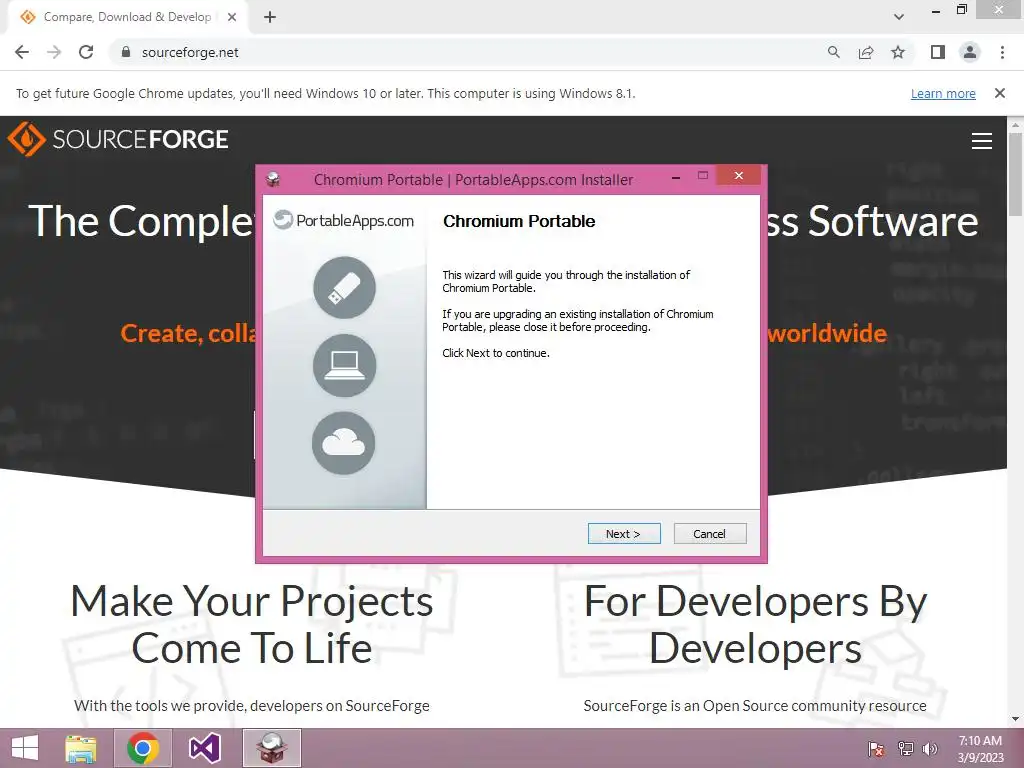Open the zoom magnifier icon in address bar
Image resolution: width=1024 pixels, height=768 pixels.
[x=833, y=52]
